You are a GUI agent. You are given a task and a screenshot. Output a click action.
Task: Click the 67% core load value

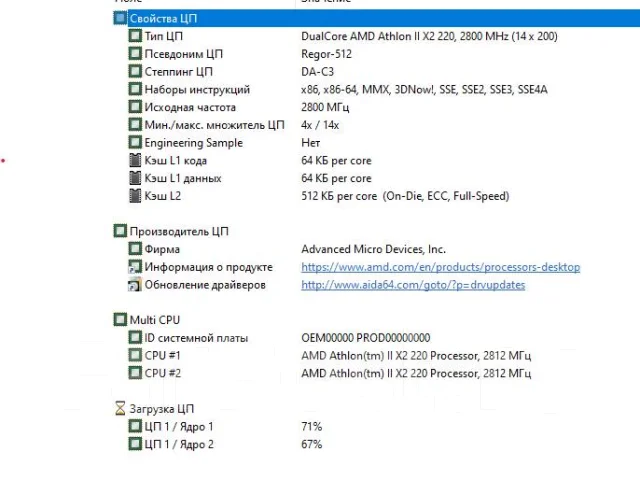pyautogui.click(x=311, y=444)
